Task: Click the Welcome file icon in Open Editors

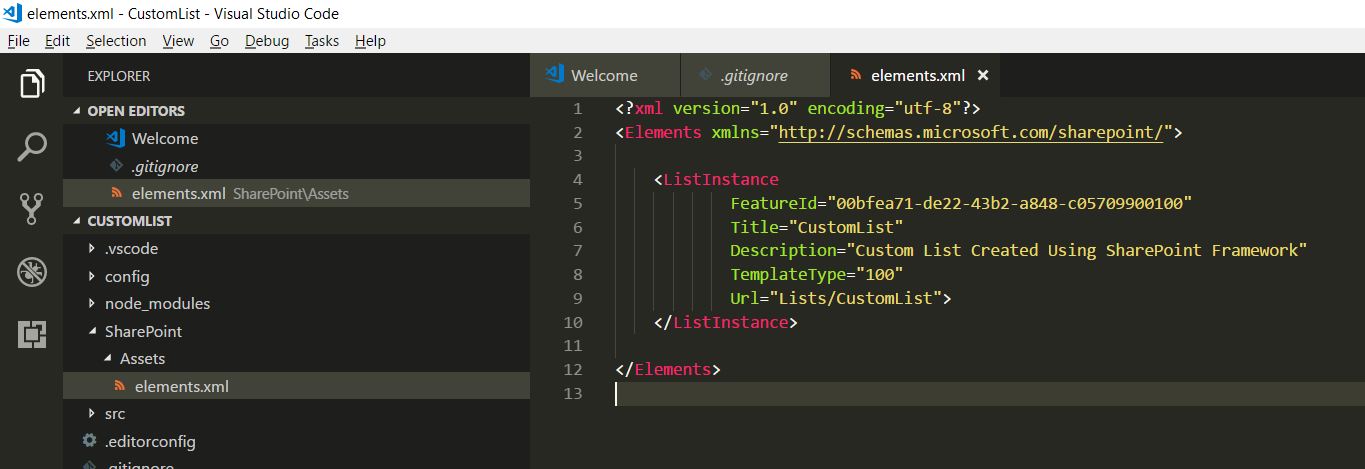Action: tap(115, 138)
